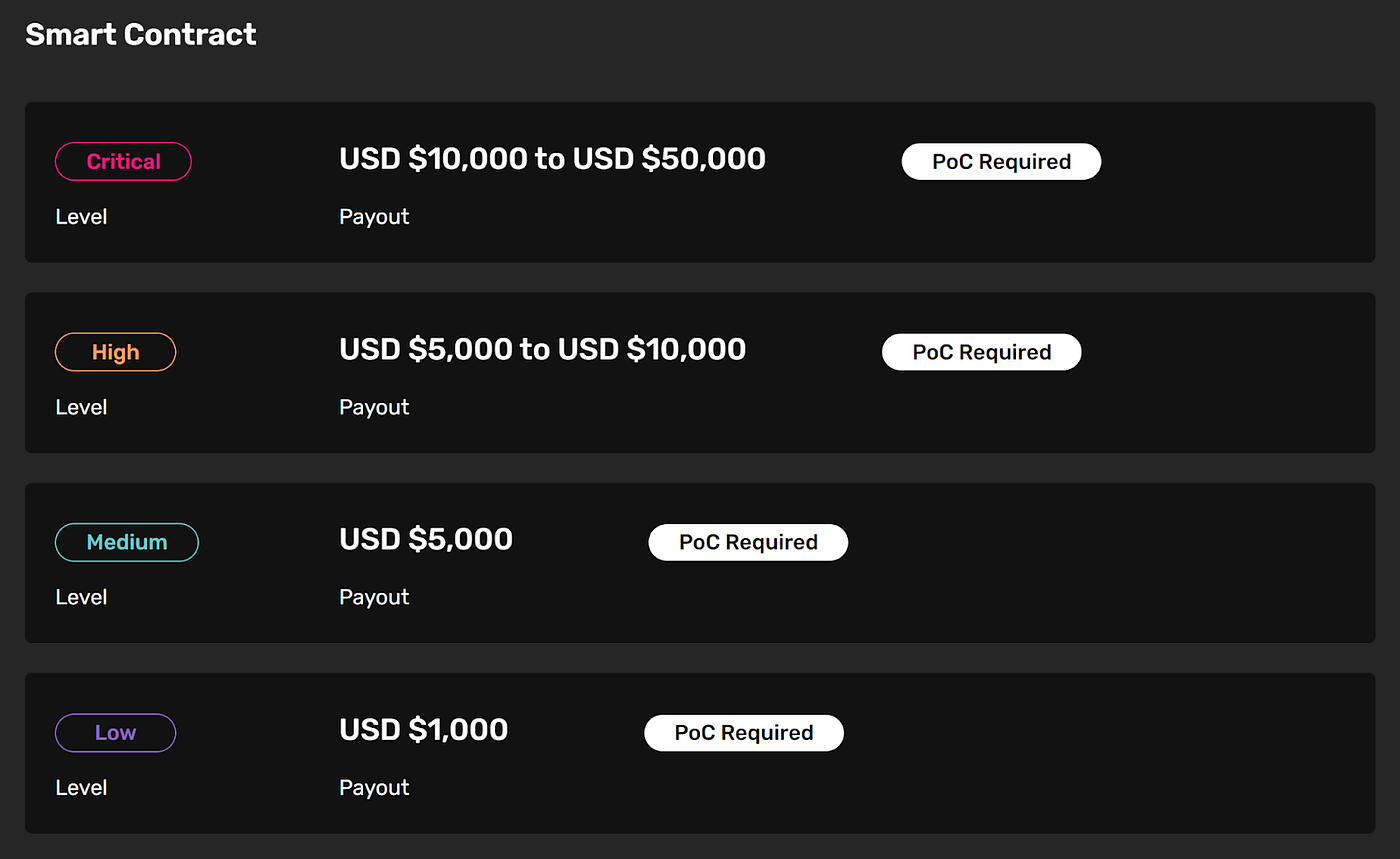Screen dimensions: 1400x859
Task: Click Payout label in Critical row
Action: [374, 217]
